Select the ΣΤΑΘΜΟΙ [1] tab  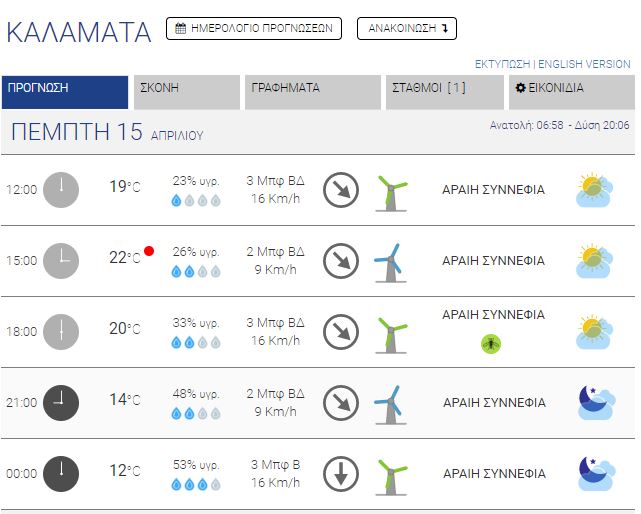click(x=445, y=92)
